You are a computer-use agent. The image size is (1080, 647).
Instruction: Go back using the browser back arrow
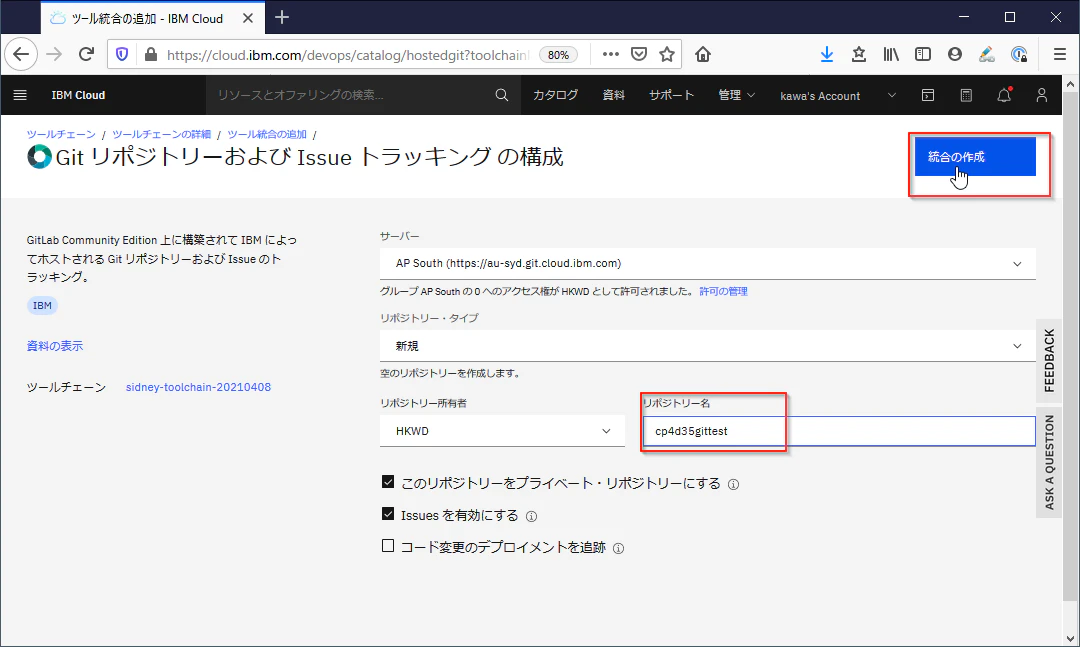point(21,54)
